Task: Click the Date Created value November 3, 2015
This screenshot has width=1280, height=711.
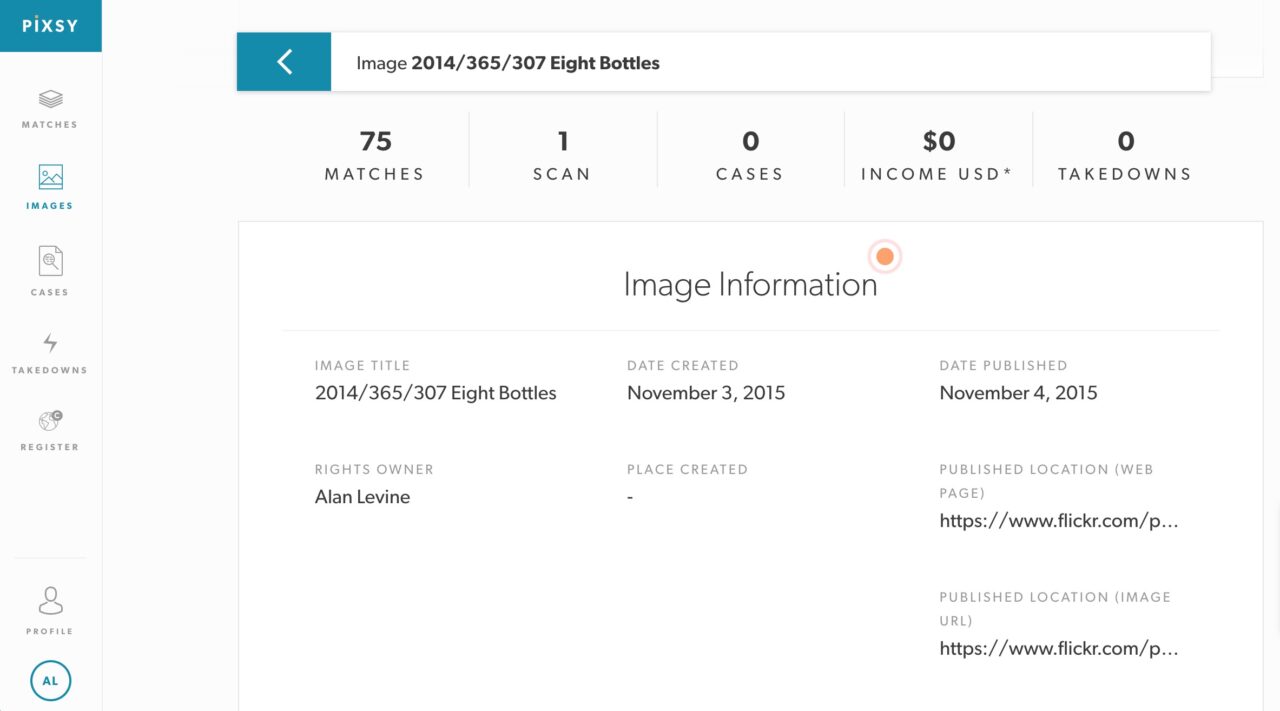Action: [706, 393]
